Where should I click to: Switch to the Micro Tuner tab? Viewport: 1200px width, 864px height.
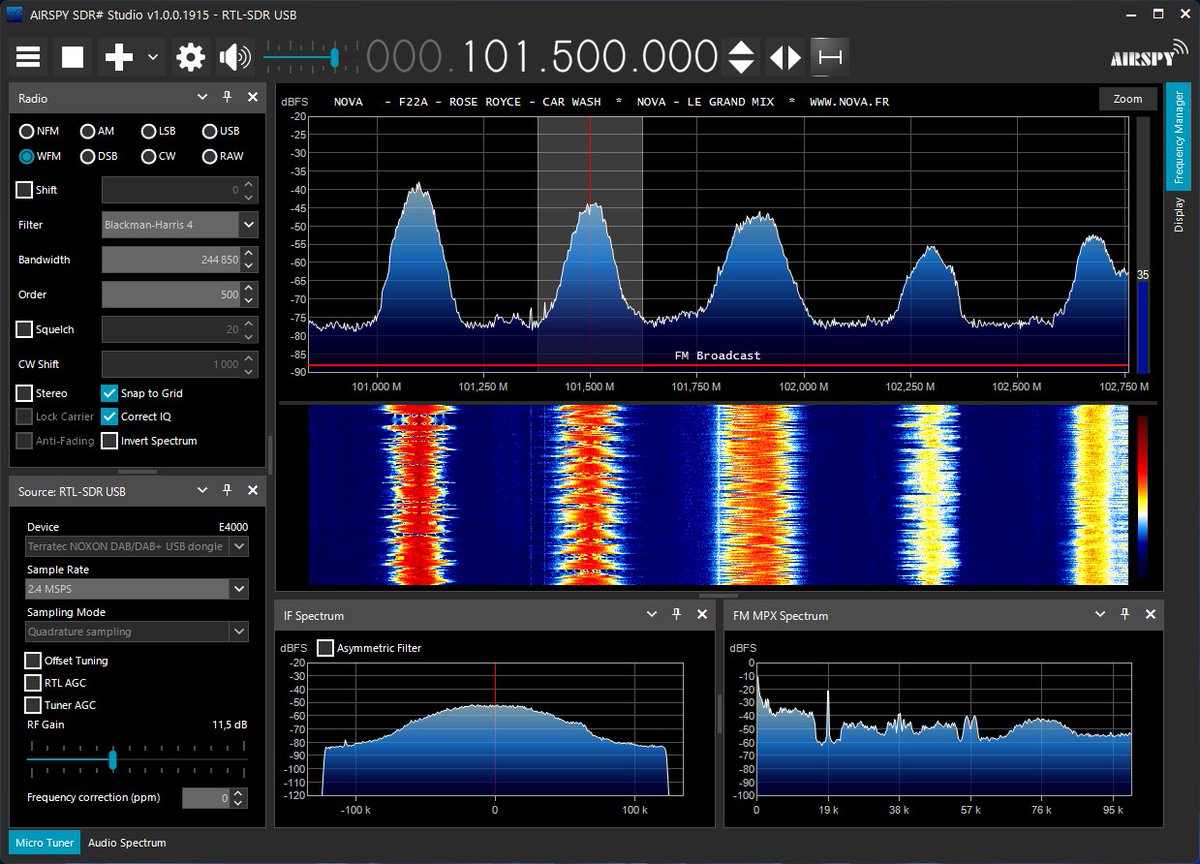point(44,843)
